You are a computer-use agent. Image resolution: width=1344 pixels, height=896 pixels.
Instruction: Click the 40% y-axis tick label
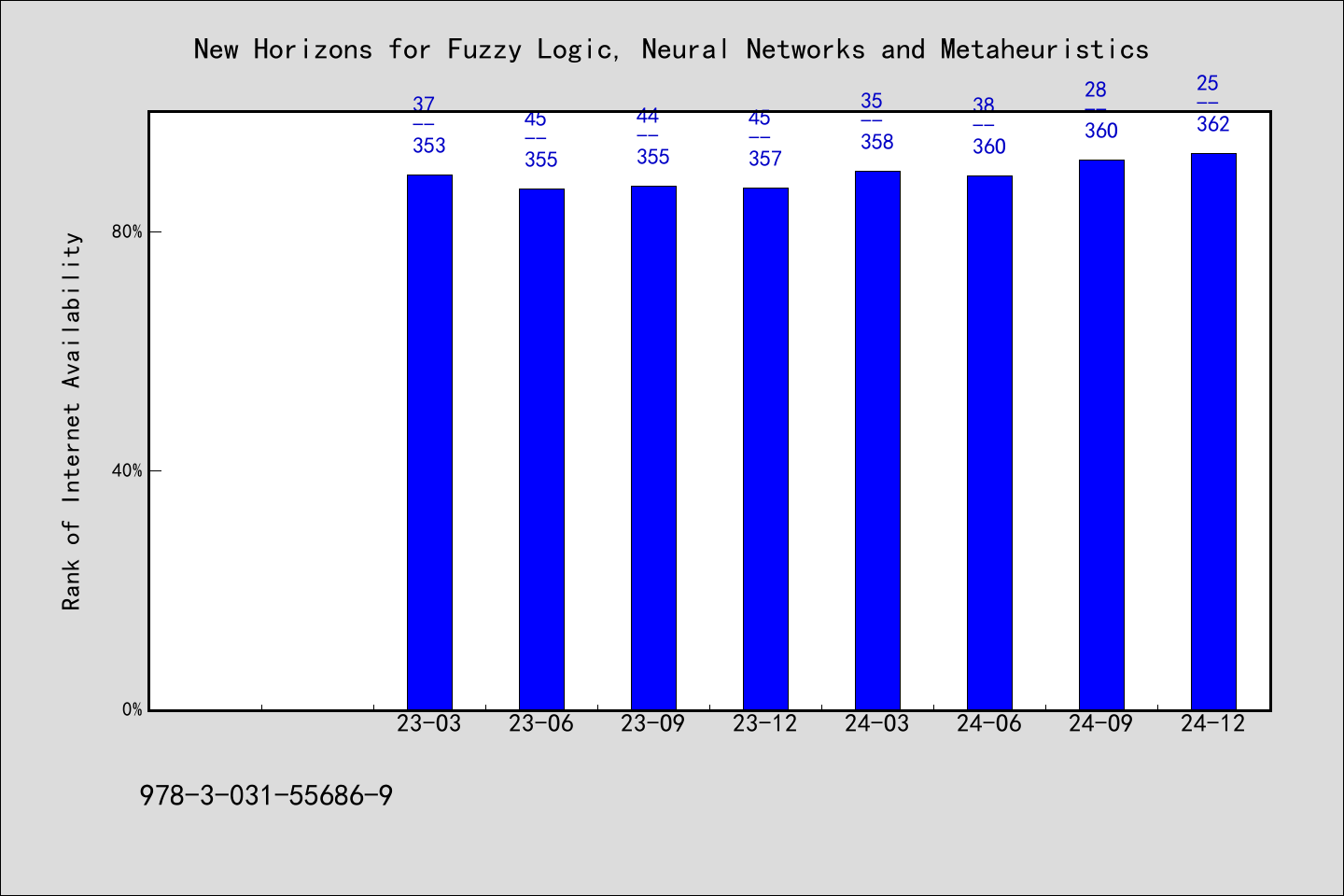127,470
